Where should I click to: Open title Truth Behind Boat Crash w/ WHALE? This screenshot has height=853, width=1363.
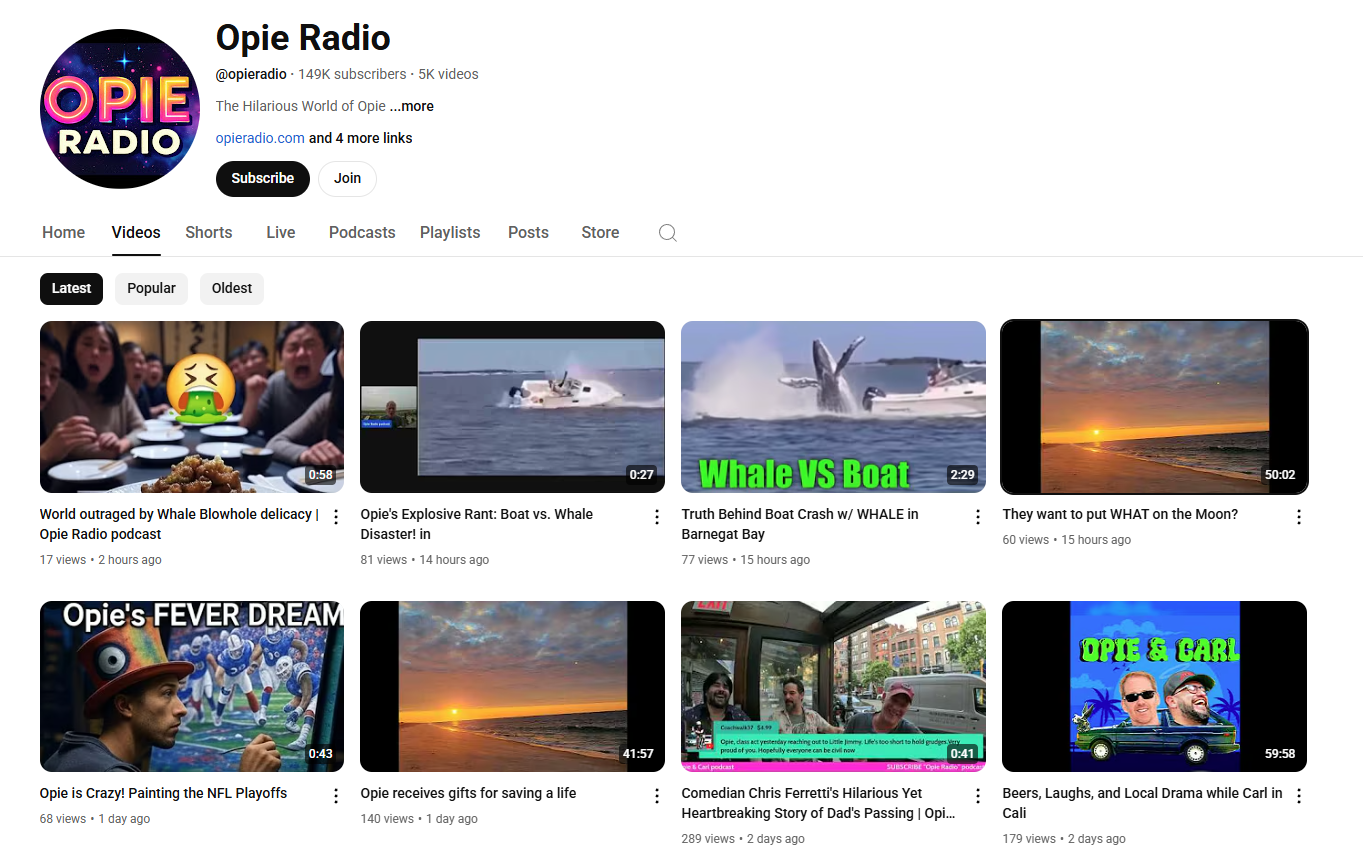tap(800, 524)
